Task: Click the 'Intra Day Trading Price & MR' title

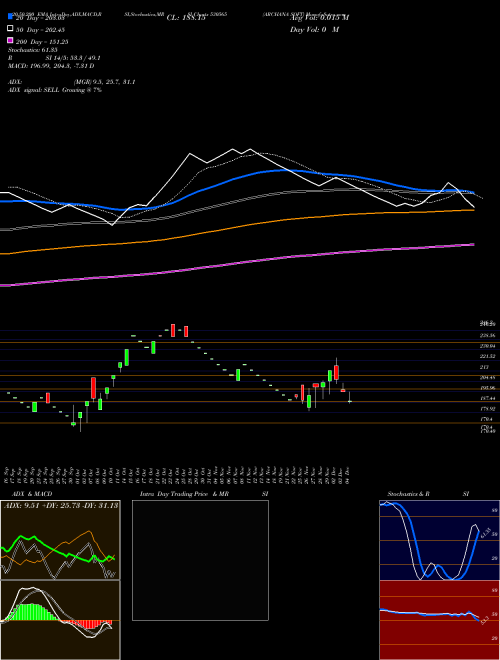Action: (184, 494)
